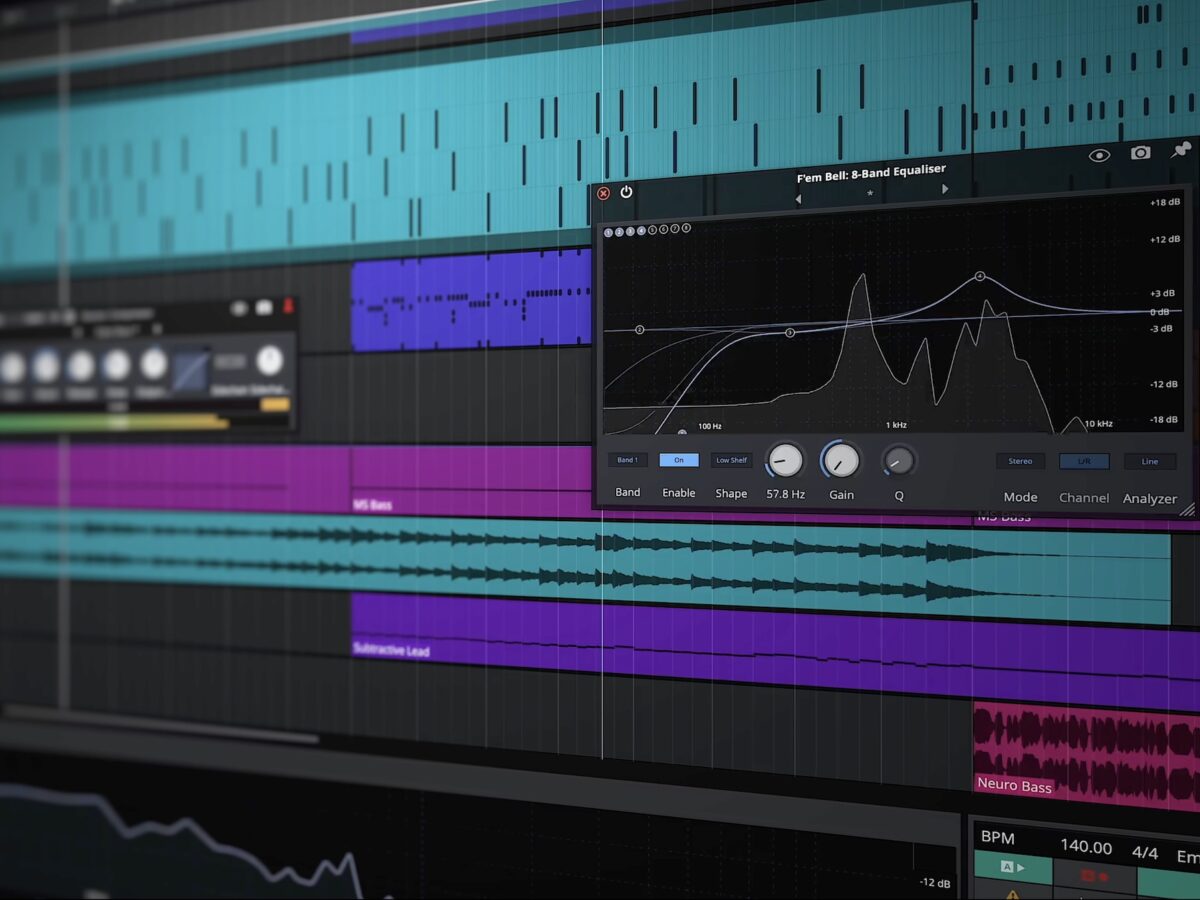Screen dimensions: 1200x900
Task: Go to previous equaliser preset arrow
Action: [x=798, y=199]
